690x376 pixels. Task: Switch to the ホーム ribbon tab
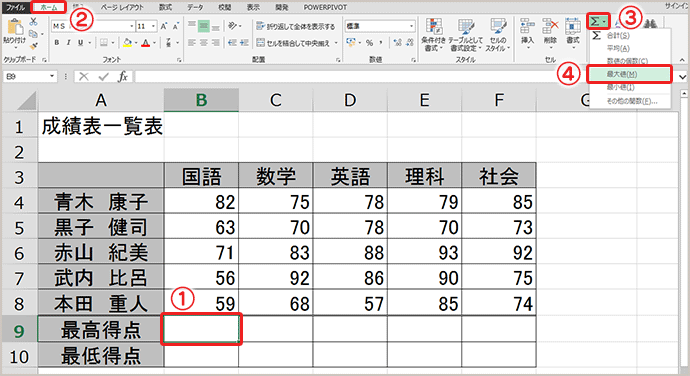click(48, 7)
